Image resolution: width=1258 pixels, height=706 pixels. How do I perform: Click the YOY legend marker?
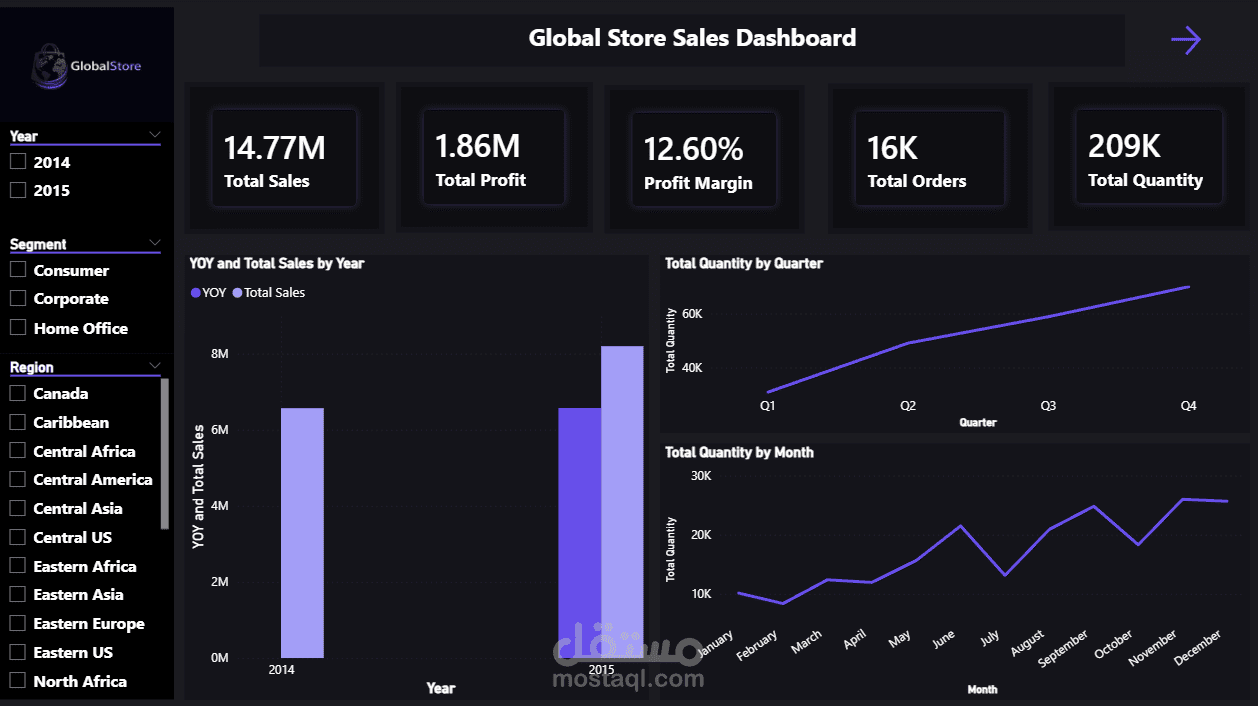195,292
